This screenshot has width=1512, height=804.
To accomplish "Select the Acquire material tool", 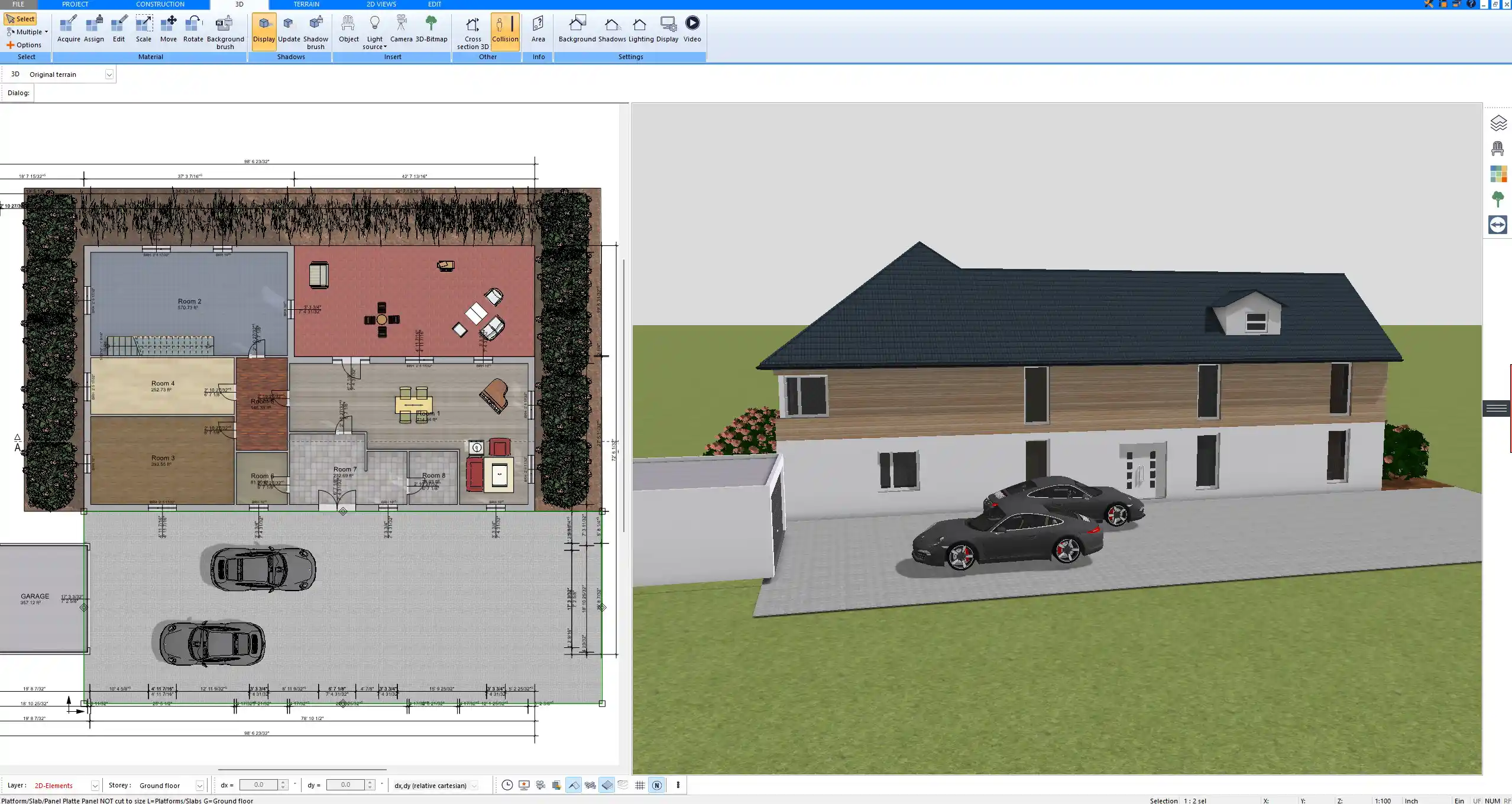I will pyautogui.click(x=69, y=29).
